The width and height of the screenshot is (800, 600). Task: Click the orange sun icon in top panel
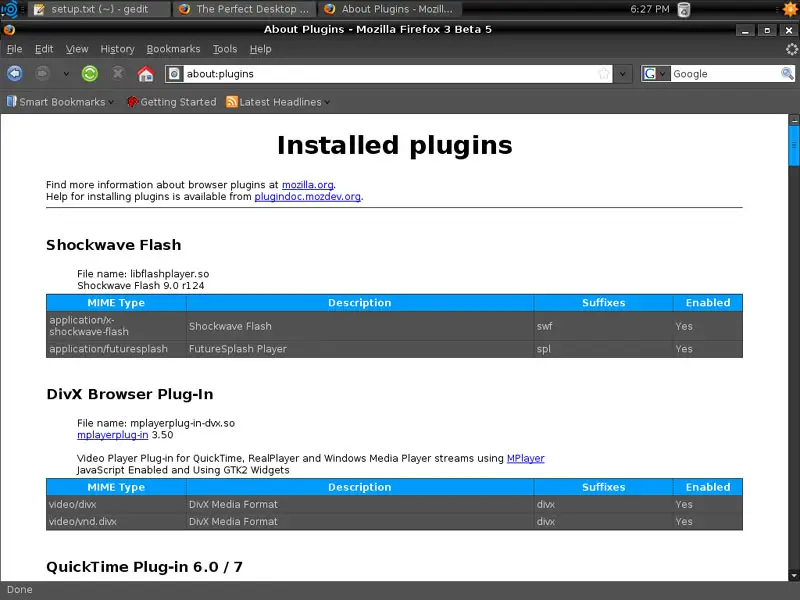(x=790, y=9)
